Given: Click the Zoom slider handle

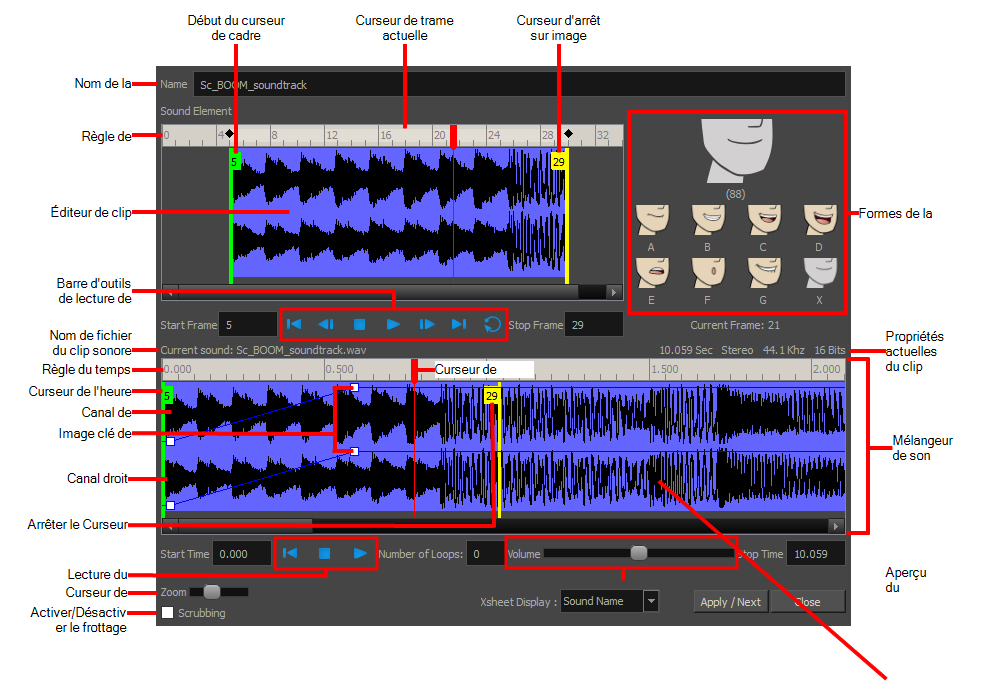Looking at the screenshot, I should coord(212,591).
